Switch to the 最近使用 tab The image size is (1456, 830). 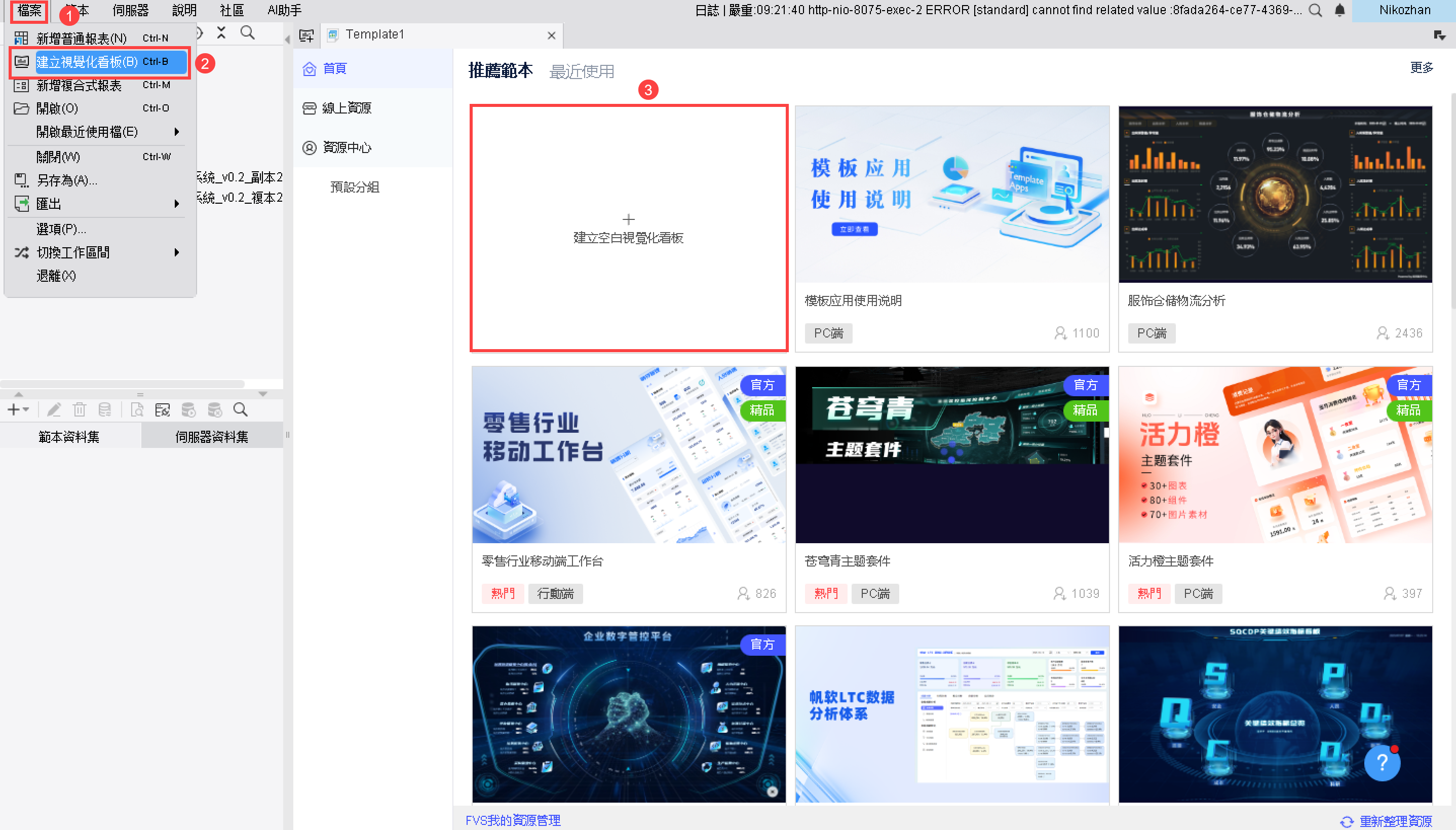pyautogui.click(x=581, y=71)
